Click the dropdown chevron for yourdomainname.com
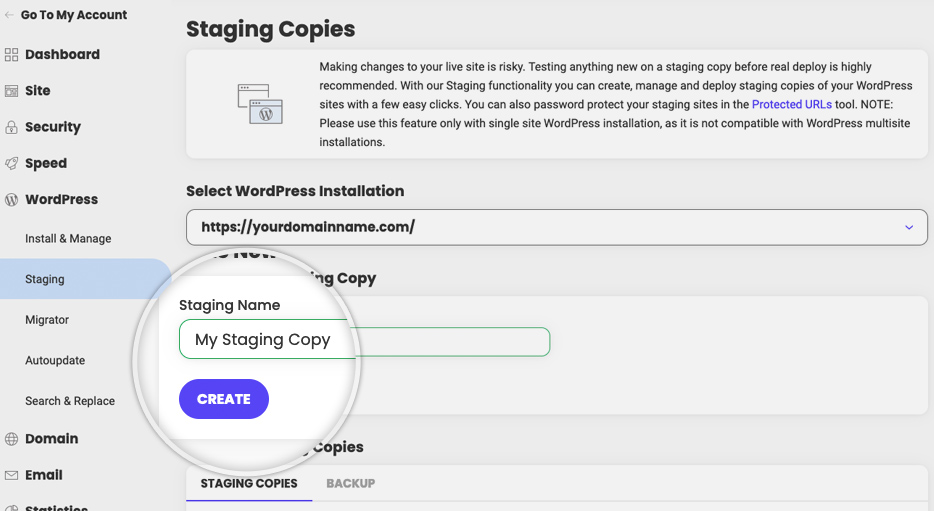This screenshot has width=934, height=511. (909, 227)
